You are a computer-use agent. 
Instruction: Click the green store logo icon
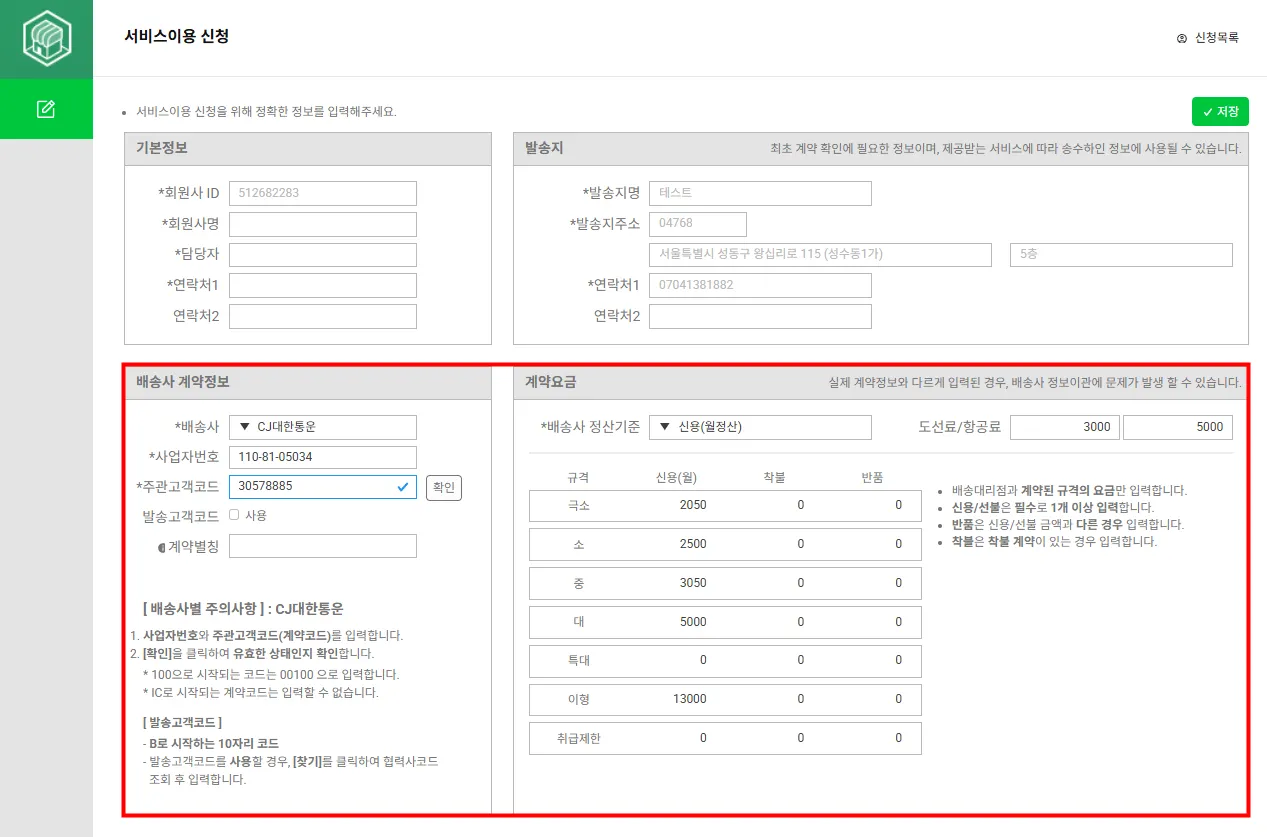[x=46, y=39]
